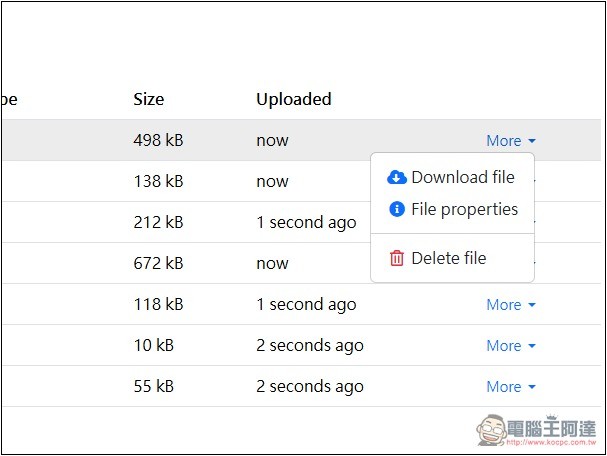Click the 'now' cell beside 498 kB
This screenshot has height=456, width=607.
(272, 141)
